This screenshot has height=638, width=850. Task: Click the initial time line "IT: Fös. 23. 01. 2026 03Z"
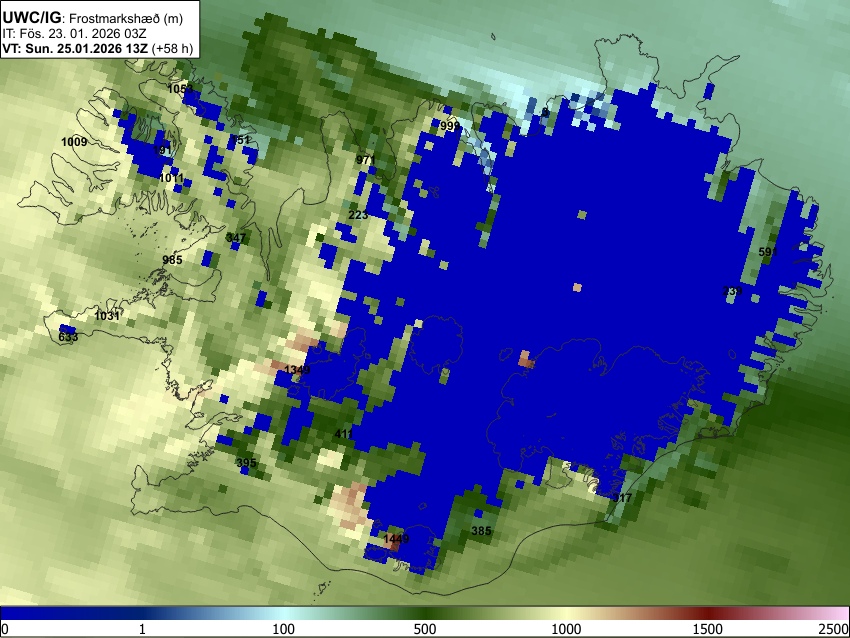pos(74,34)
